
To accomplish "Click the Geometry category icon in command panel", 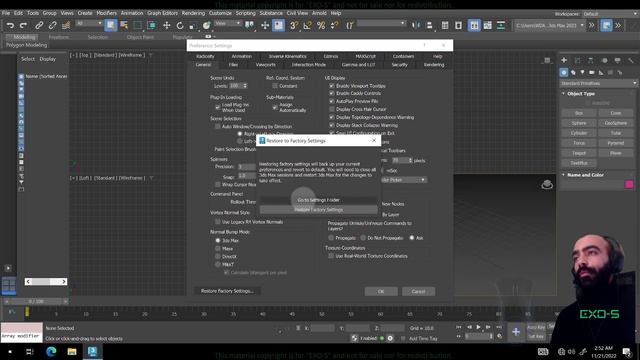I will point(564,73).
